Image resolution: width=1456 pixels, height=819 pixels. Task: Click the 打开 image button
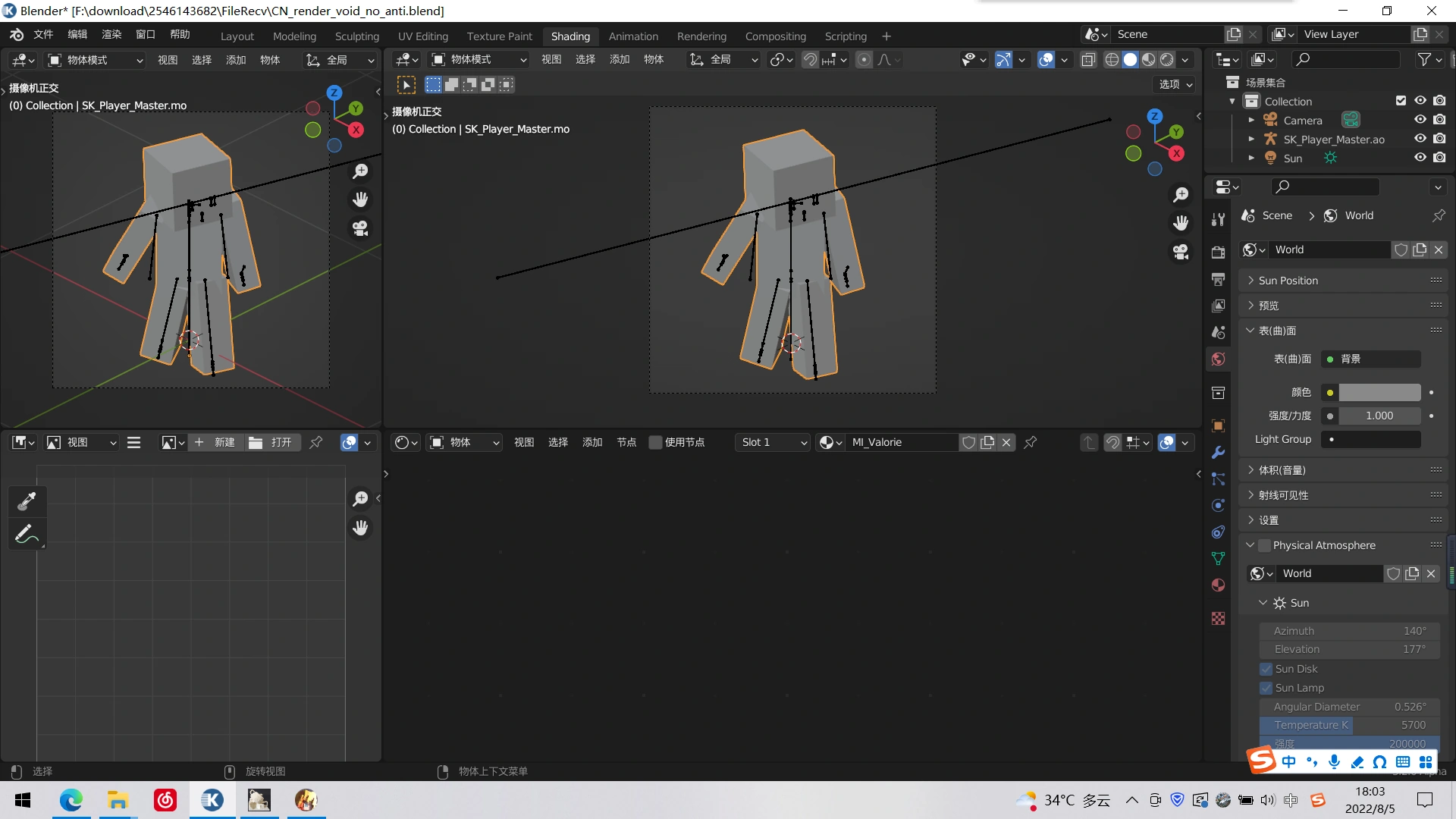[272, 443]
